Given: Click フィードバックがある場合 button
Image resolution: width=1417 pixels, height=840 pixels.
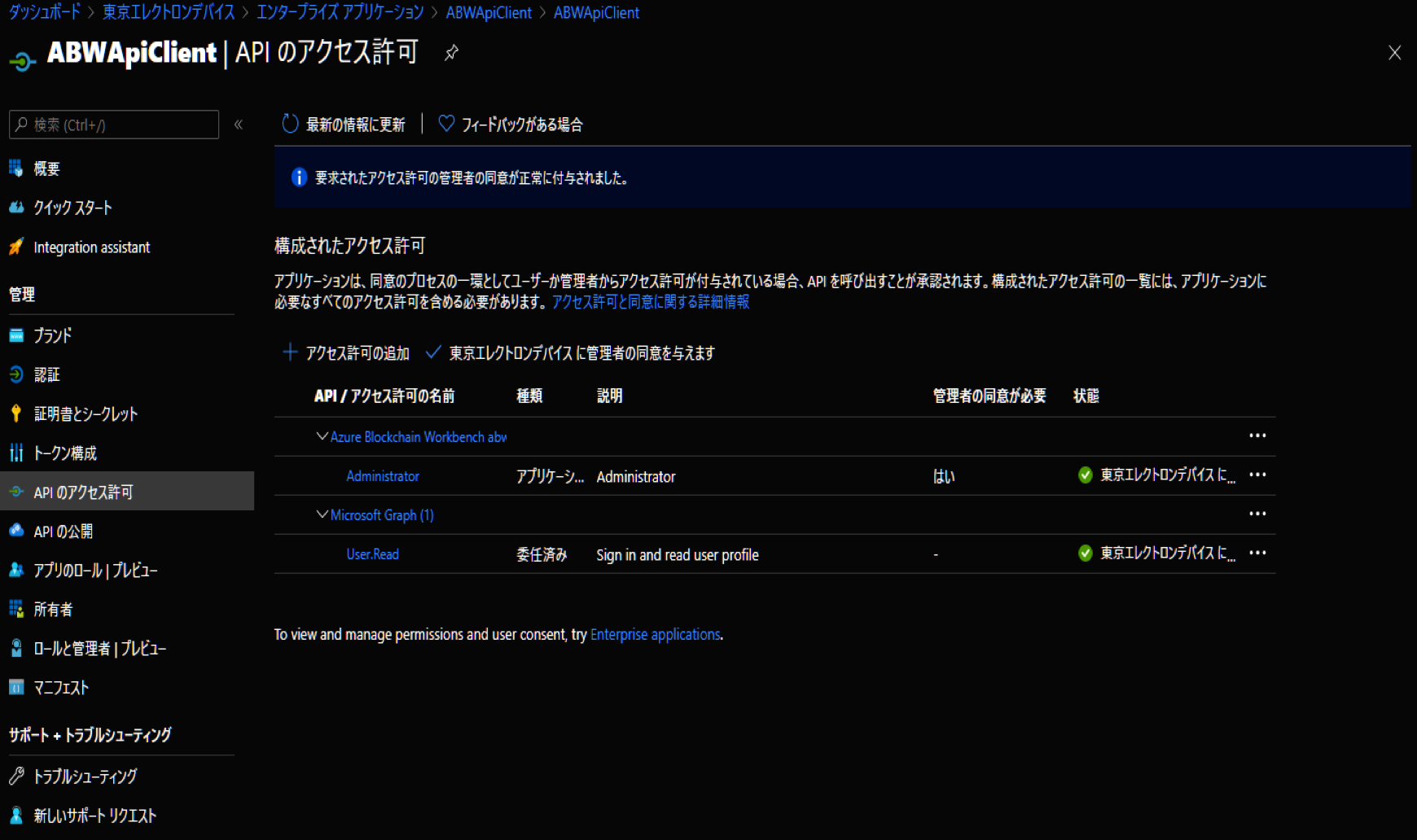Looking at the screenshot, I should 511,124.
